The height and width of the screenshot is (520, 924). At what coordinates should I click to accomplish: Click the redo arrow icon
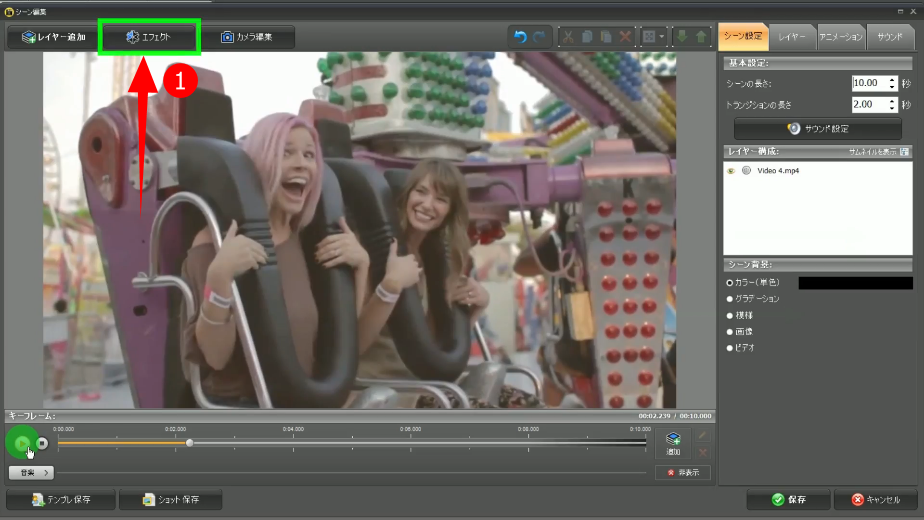(x=540, y=37)
